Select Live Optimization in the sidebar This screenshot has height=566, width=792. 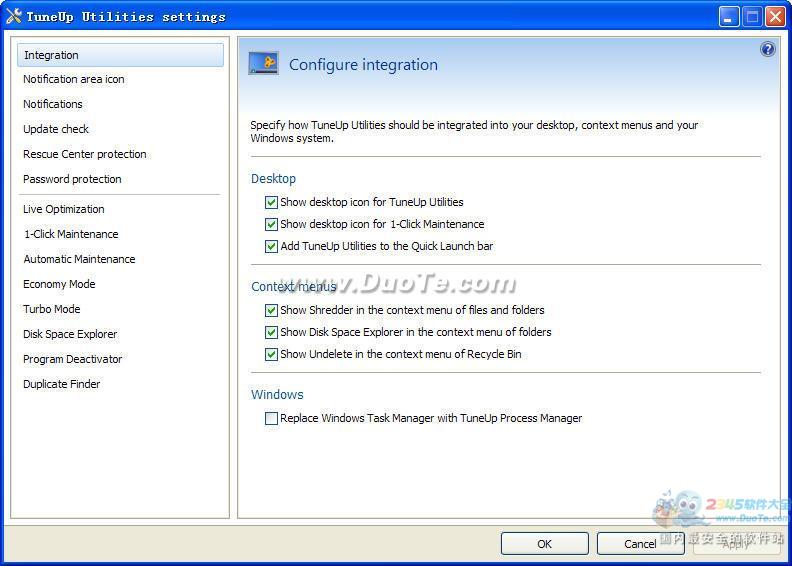click(x=64, y=209)
